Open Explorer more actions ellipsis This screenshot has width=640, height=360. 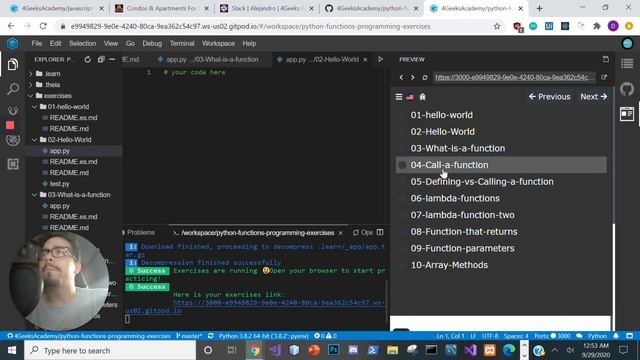point(112,60)
